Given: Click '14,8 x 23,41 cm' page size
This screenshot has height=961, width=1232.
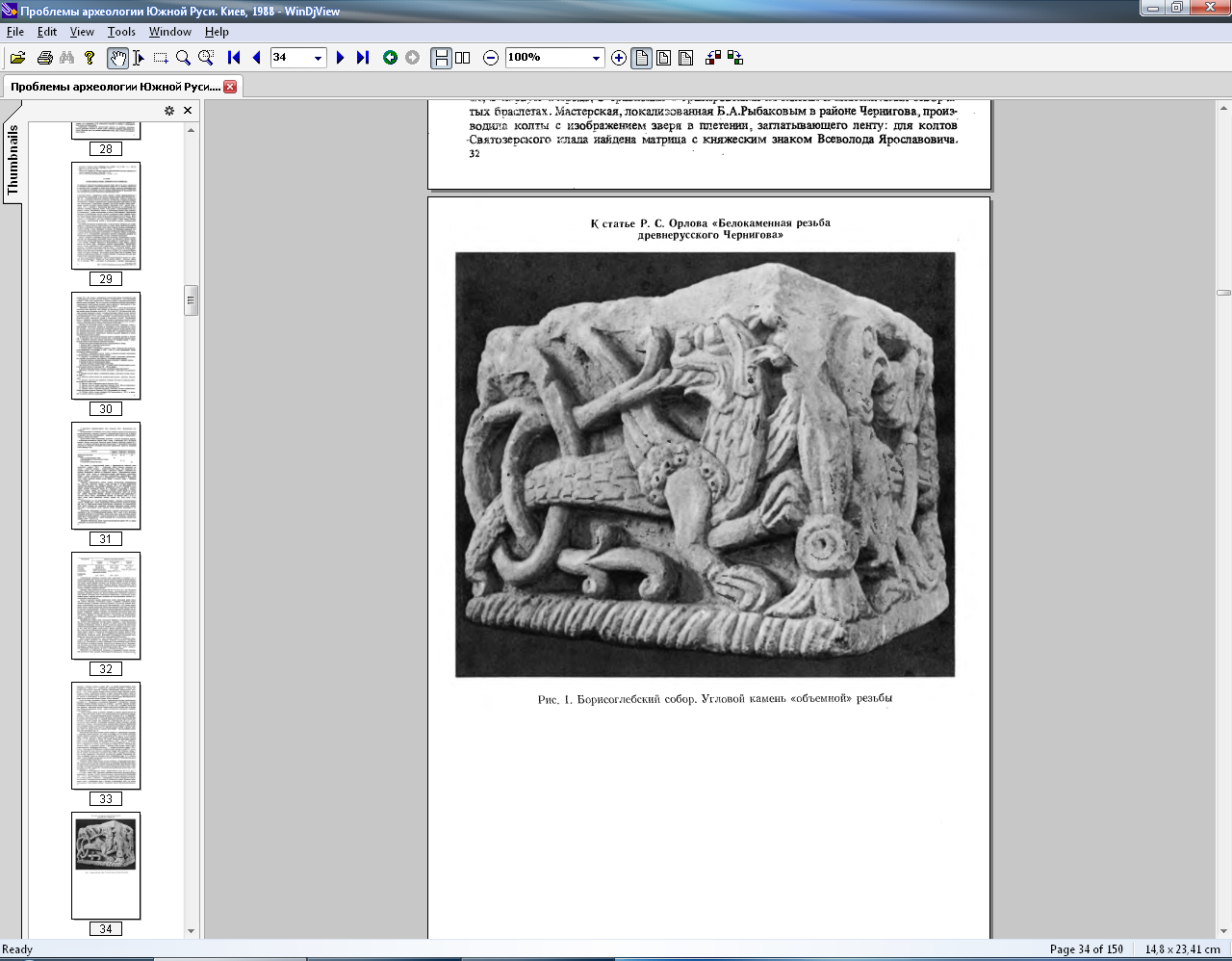Looking at the screenshot, I should click(1182, 949).
